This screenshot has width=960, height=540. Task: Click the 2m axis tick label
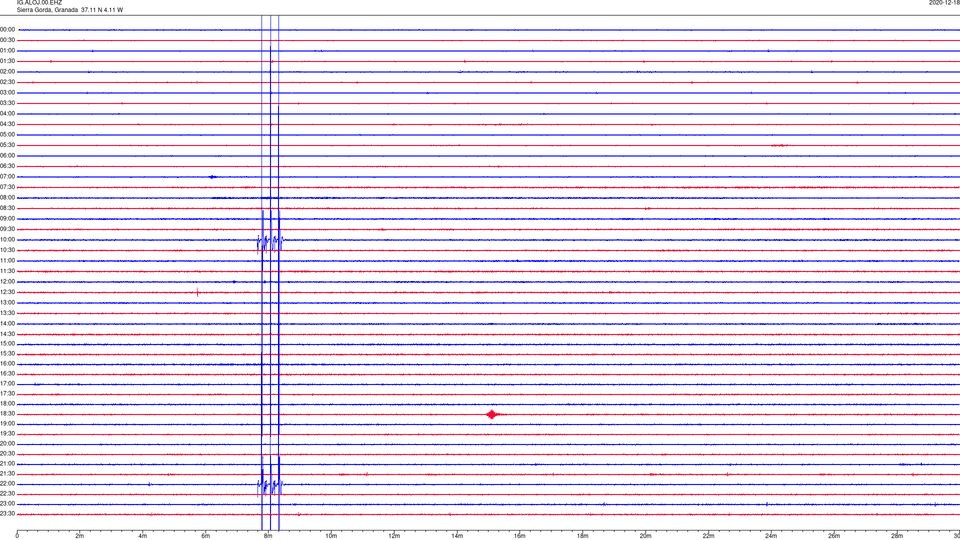80,536
